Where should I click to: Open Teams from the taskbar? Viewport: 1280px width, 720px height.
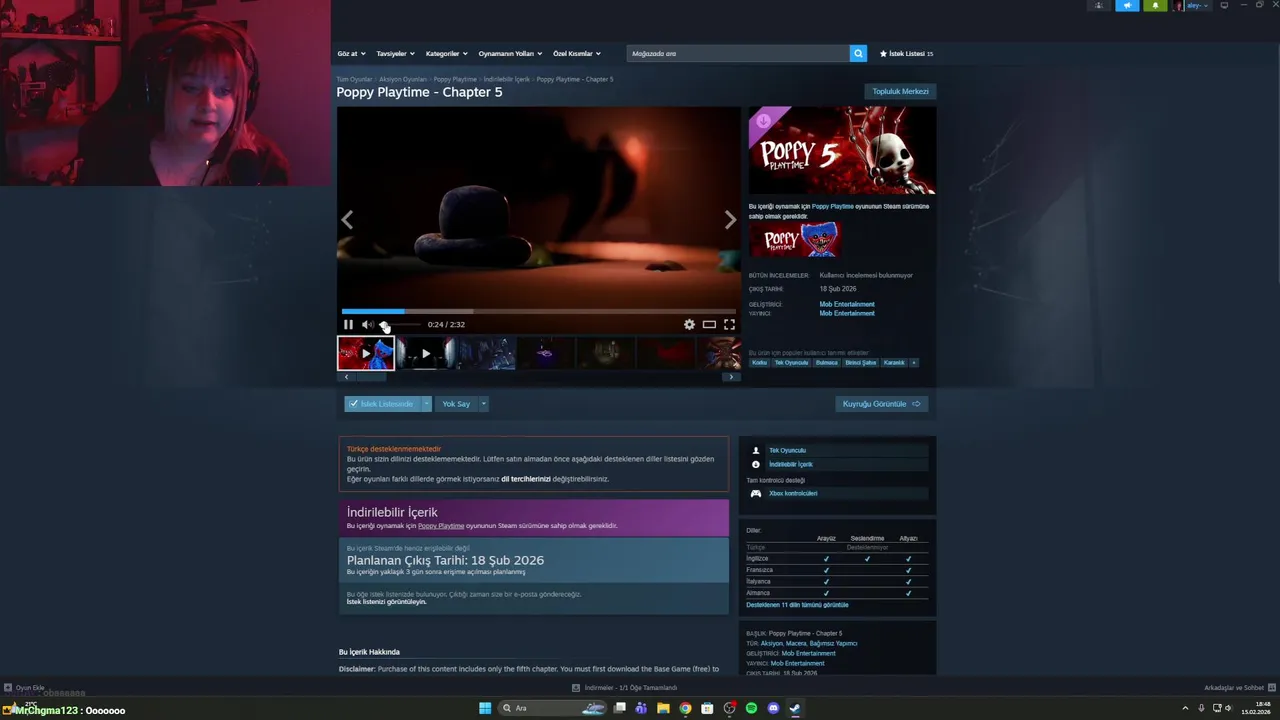click(x=641, y=708)
